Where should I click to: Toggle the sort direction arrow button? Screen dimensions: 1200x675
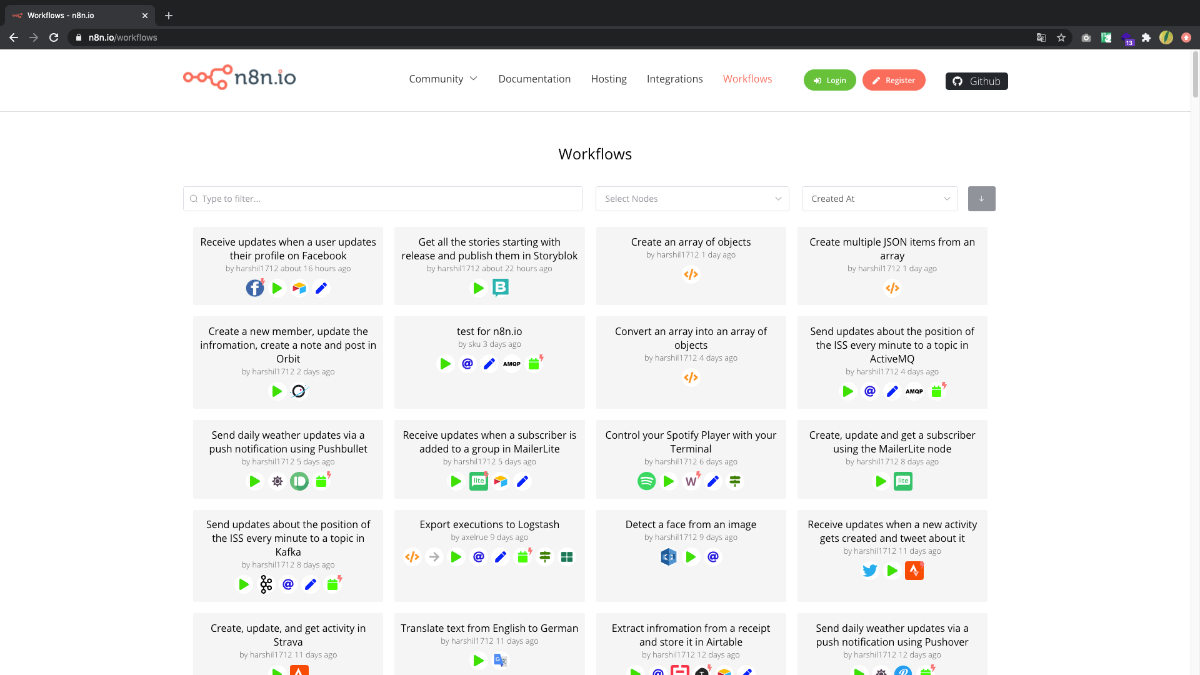pos(982,199)
